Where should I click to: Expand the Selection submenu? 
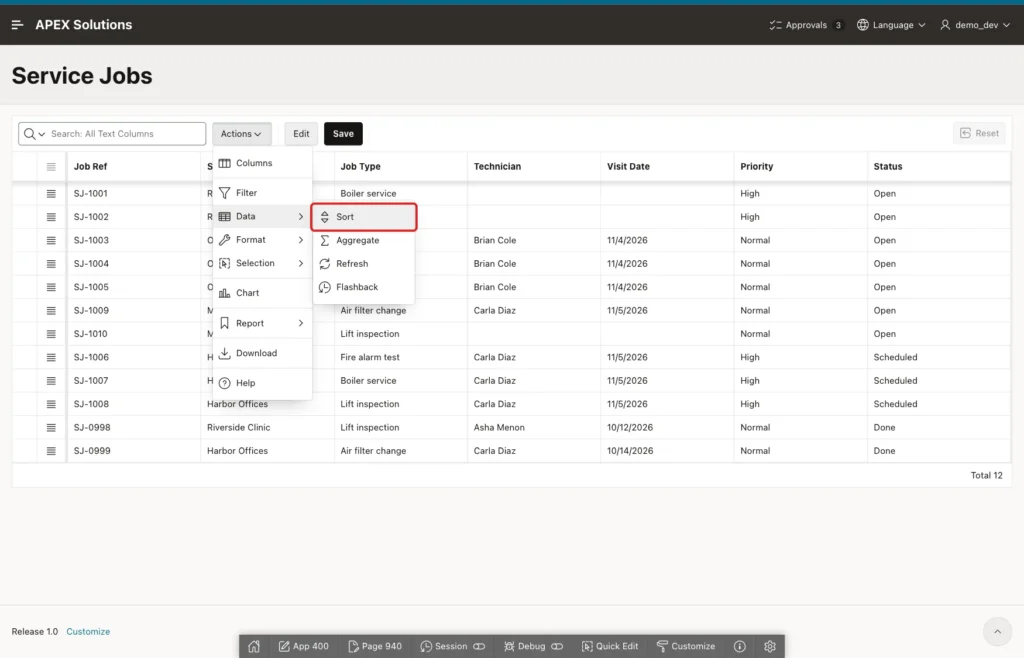(x=262, y=263)
